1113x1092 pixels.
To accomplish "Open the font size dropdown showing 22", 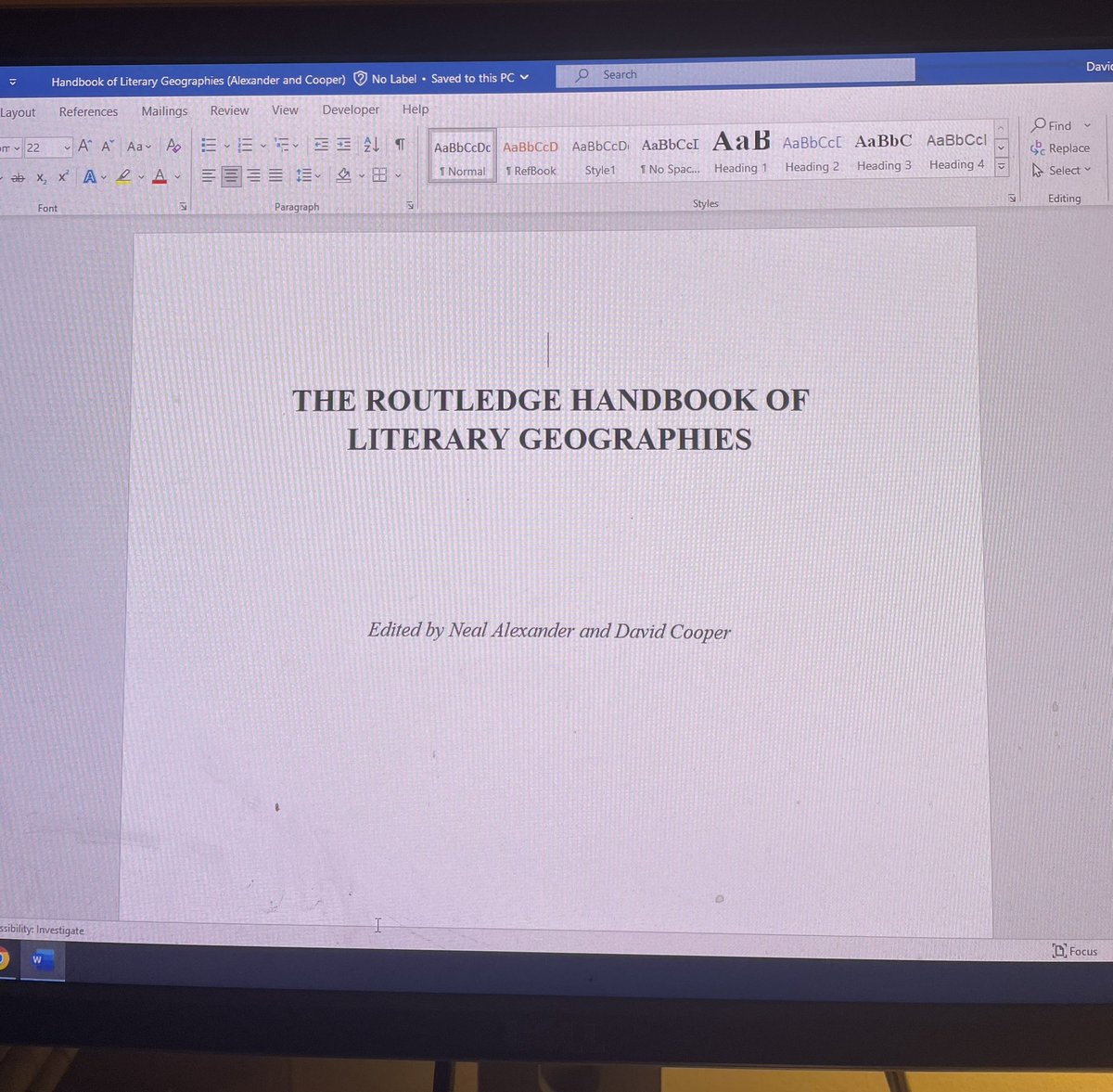I will click(x=67, y=148).
